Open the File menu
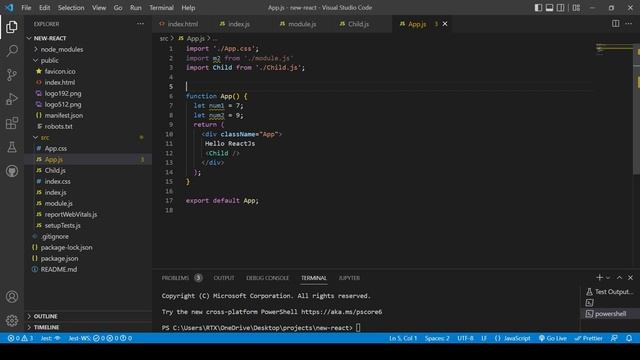Viewport: 640px width, 360px height. (x=26, y=8)
